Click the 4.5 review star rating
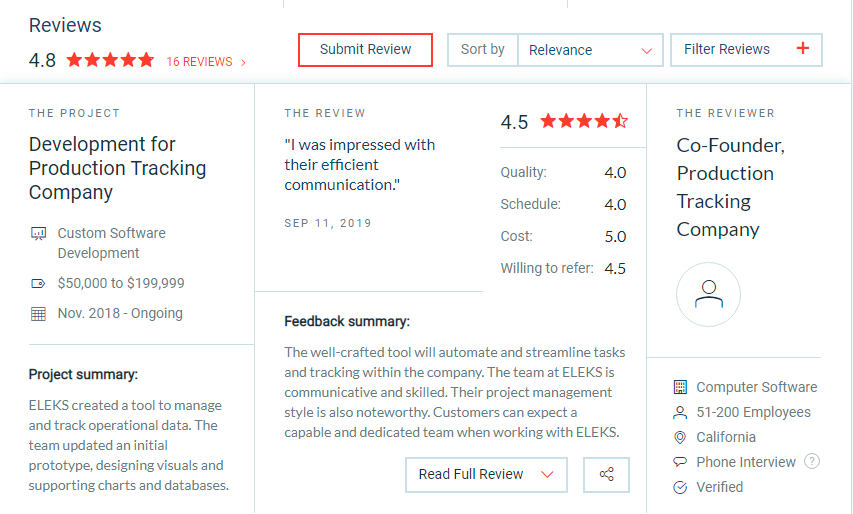 pos(584,122)
